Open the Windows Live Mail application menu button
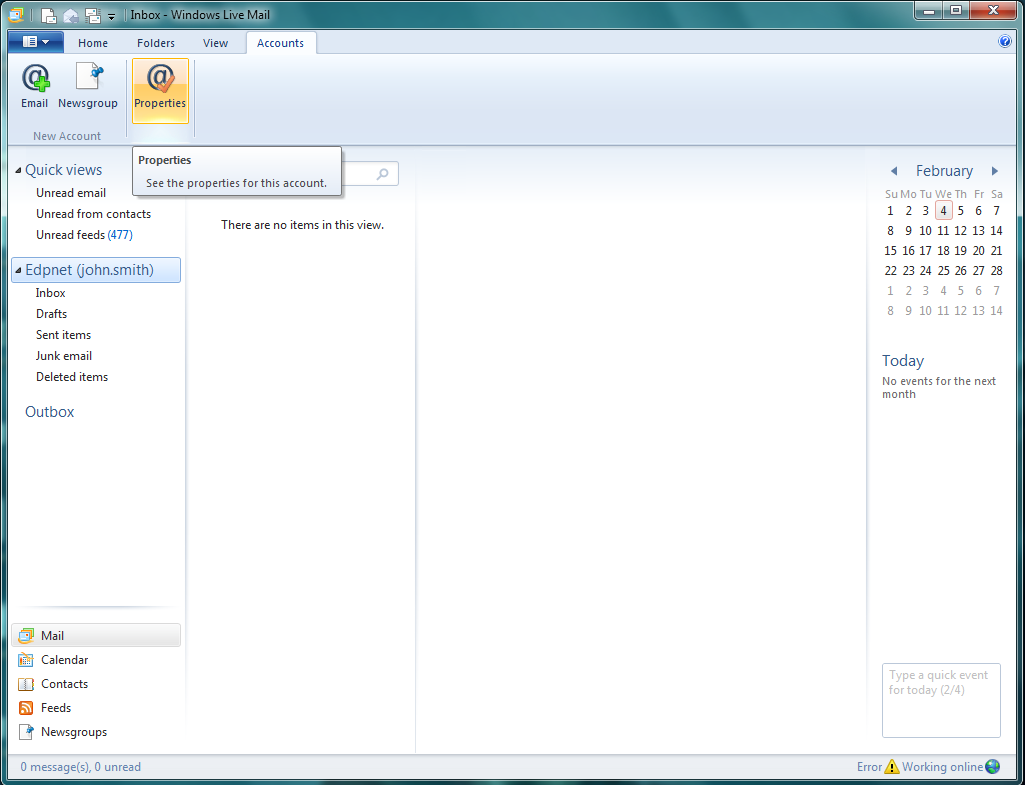 (36, 42)
